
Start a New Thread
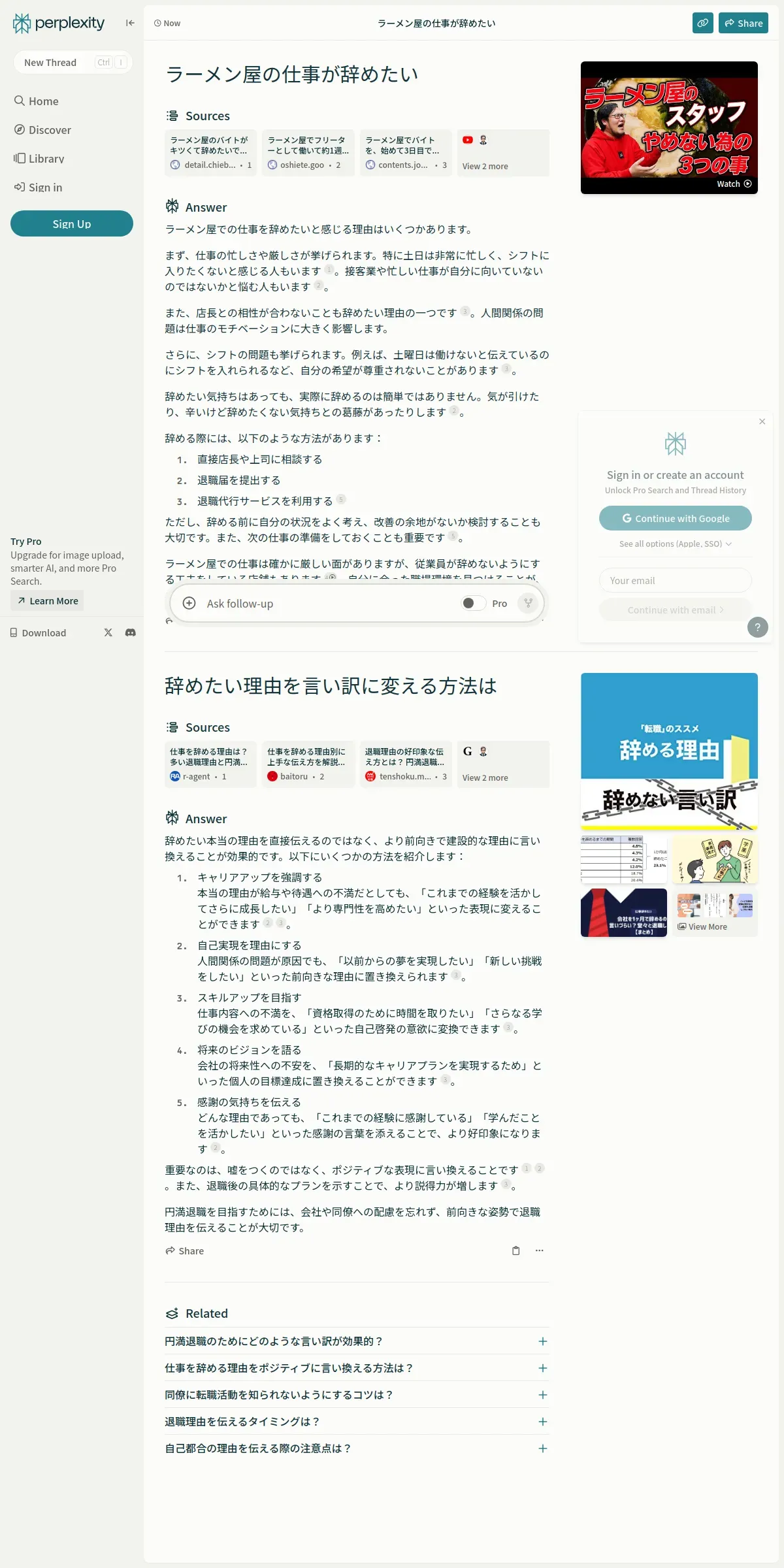click(x=73, y=62)
